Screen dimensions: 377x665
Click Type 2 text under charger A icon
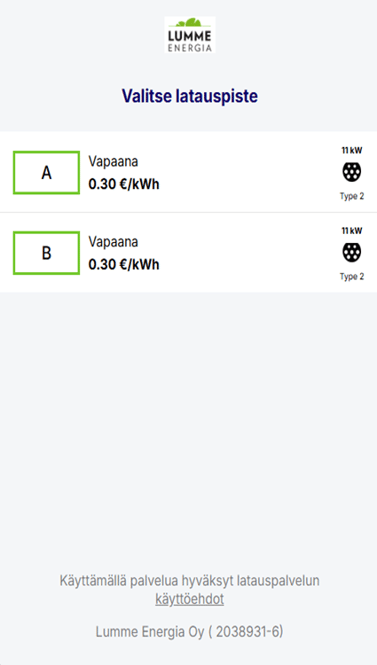click(x=352, y=196)
